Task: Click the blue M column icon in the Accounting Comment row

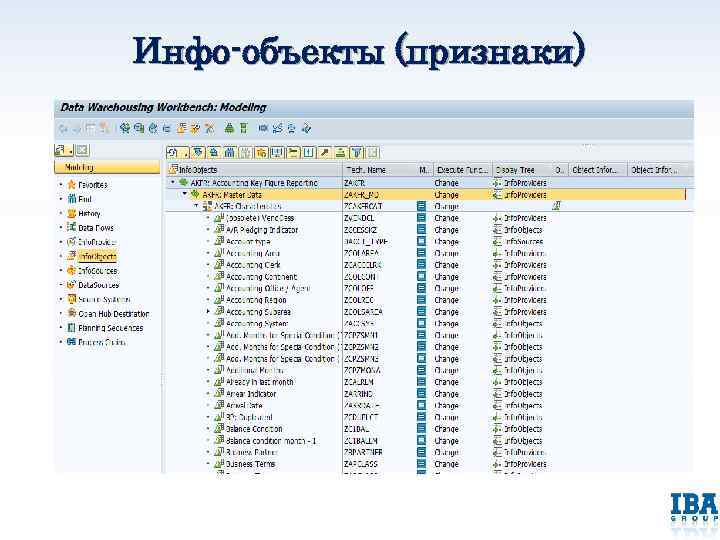Action: tap(422, 276)
